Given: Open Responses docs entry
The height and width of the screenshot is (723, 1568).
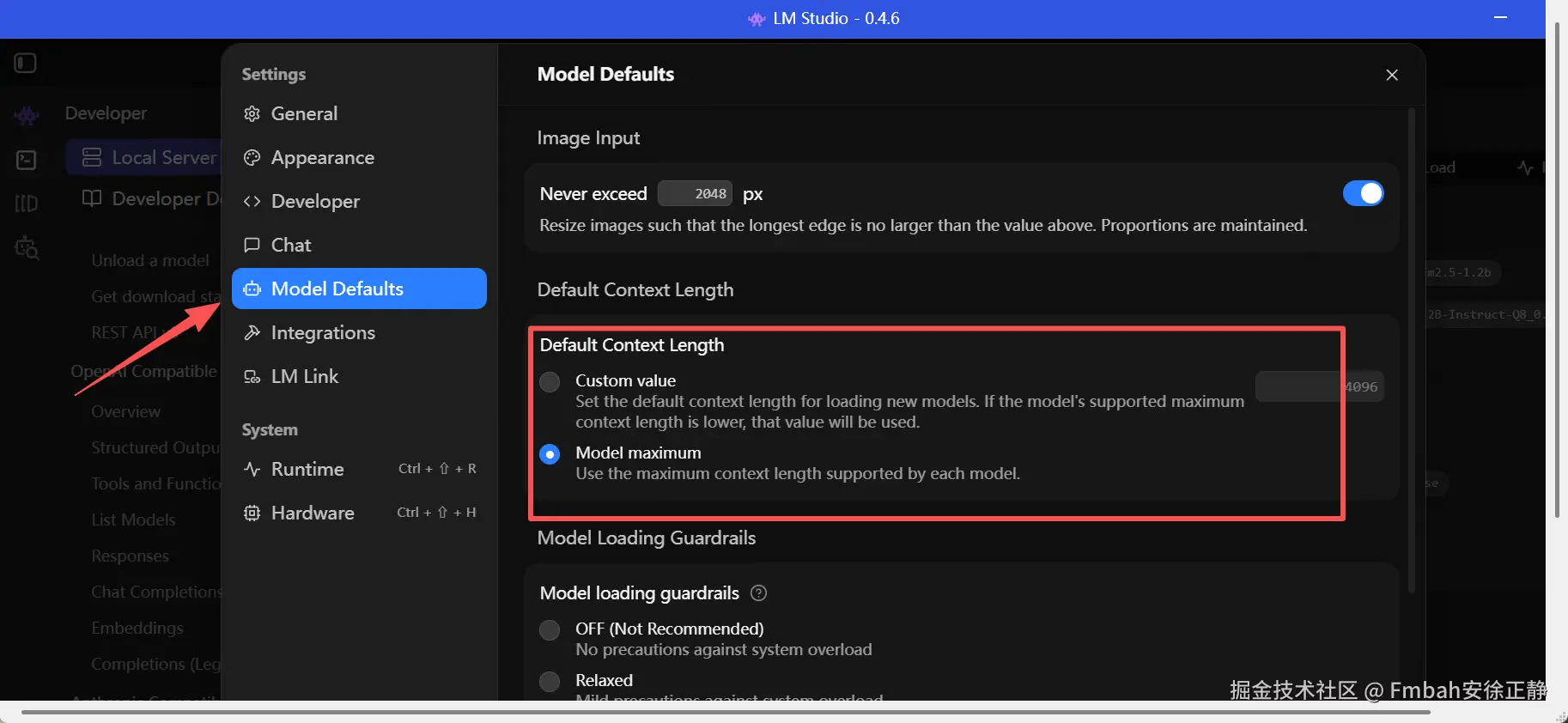Looking at the screenshot, I should point(130,556).
